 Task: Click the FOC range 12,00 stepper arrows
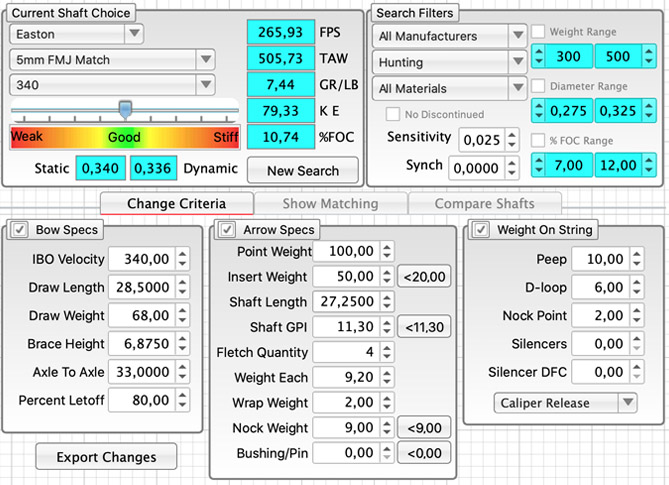(x=649, y=165)
